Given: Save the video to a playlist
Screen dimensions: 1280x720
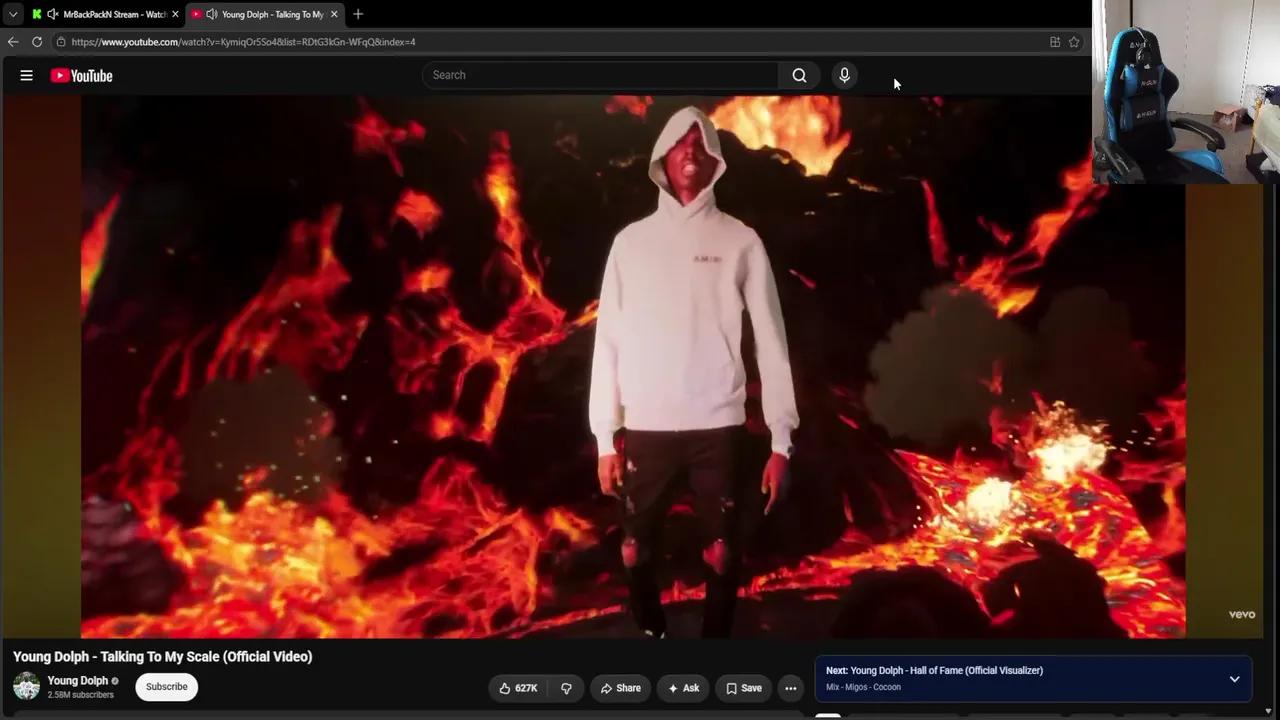Looking at the screenshot, I should tap(743, 688).
